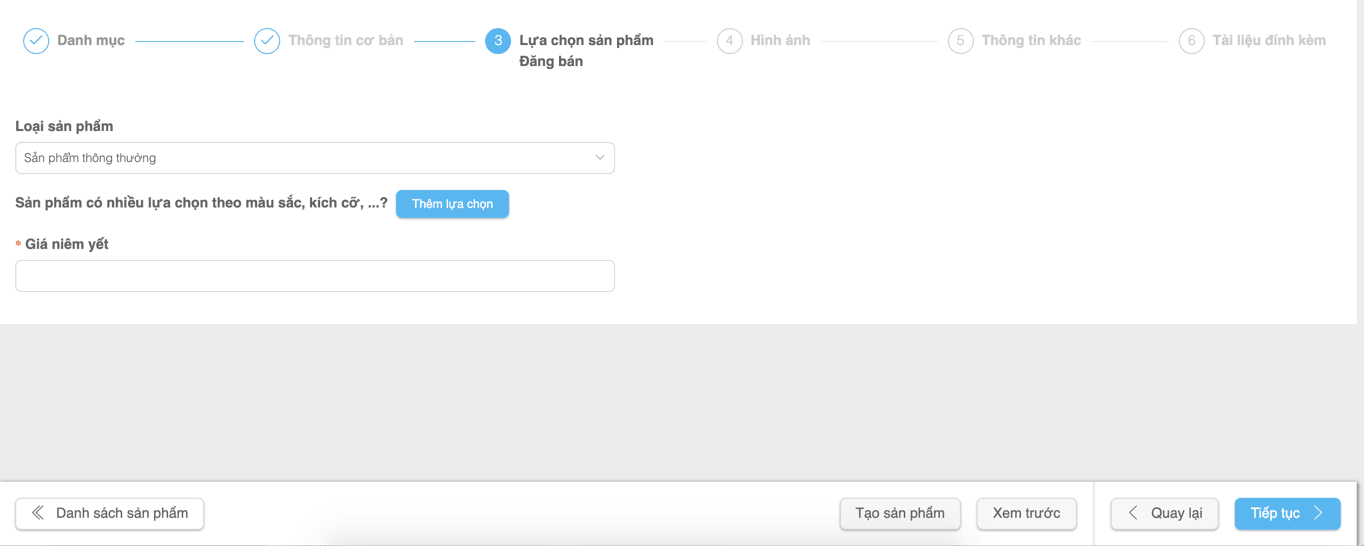Click double-chevron icon on Danh sách sản phẩm
This screenshot has height=546, width=1364.
tap(38, 513)
